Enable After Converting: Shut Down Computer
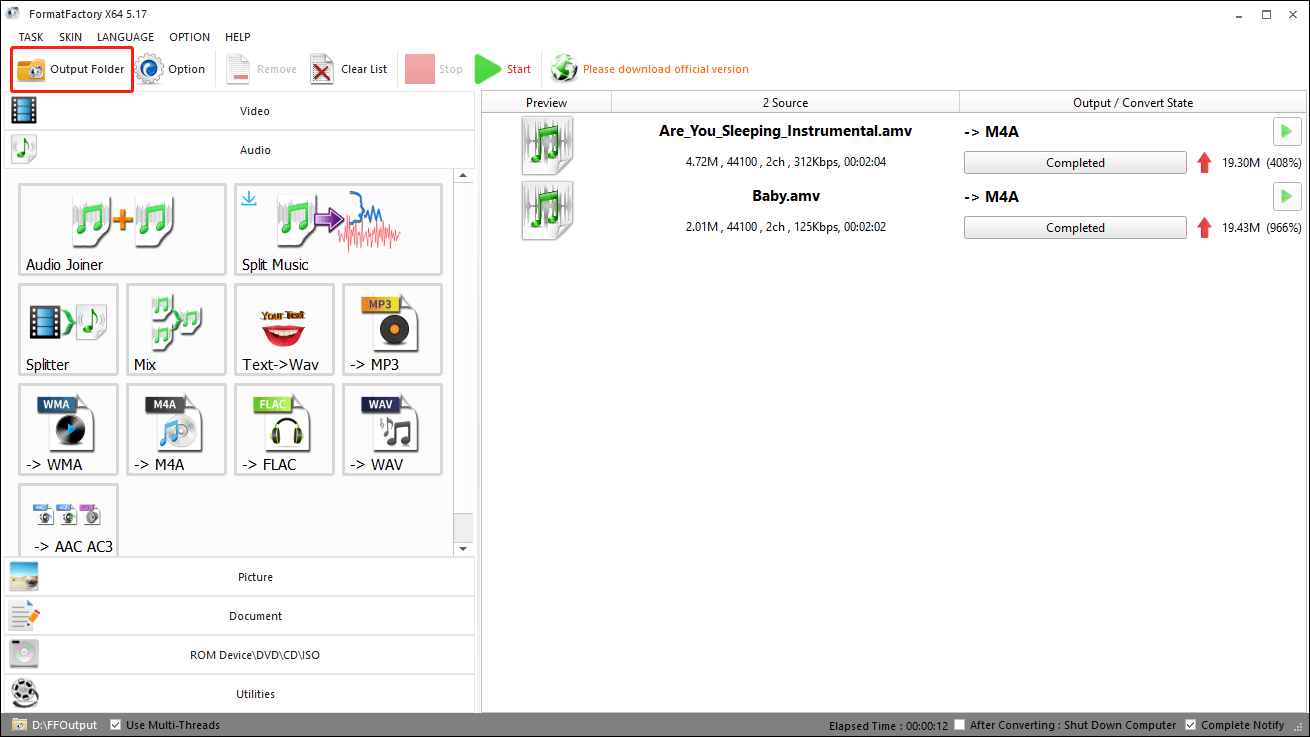Screen dimensions: 1310x737 click(960, 725)
